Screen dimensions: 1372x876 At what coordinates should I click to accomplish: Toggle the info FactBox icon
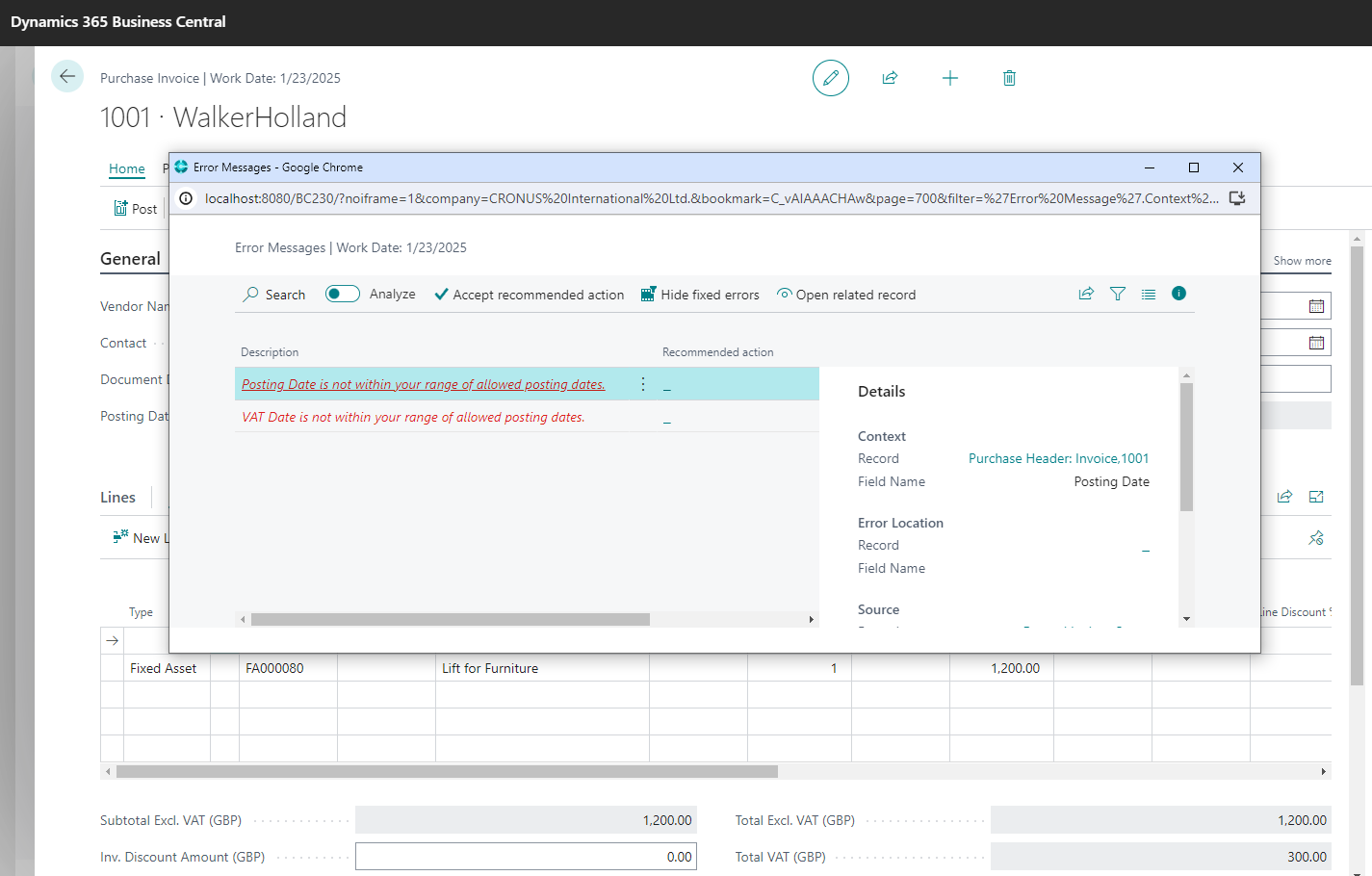[1178, 294]
